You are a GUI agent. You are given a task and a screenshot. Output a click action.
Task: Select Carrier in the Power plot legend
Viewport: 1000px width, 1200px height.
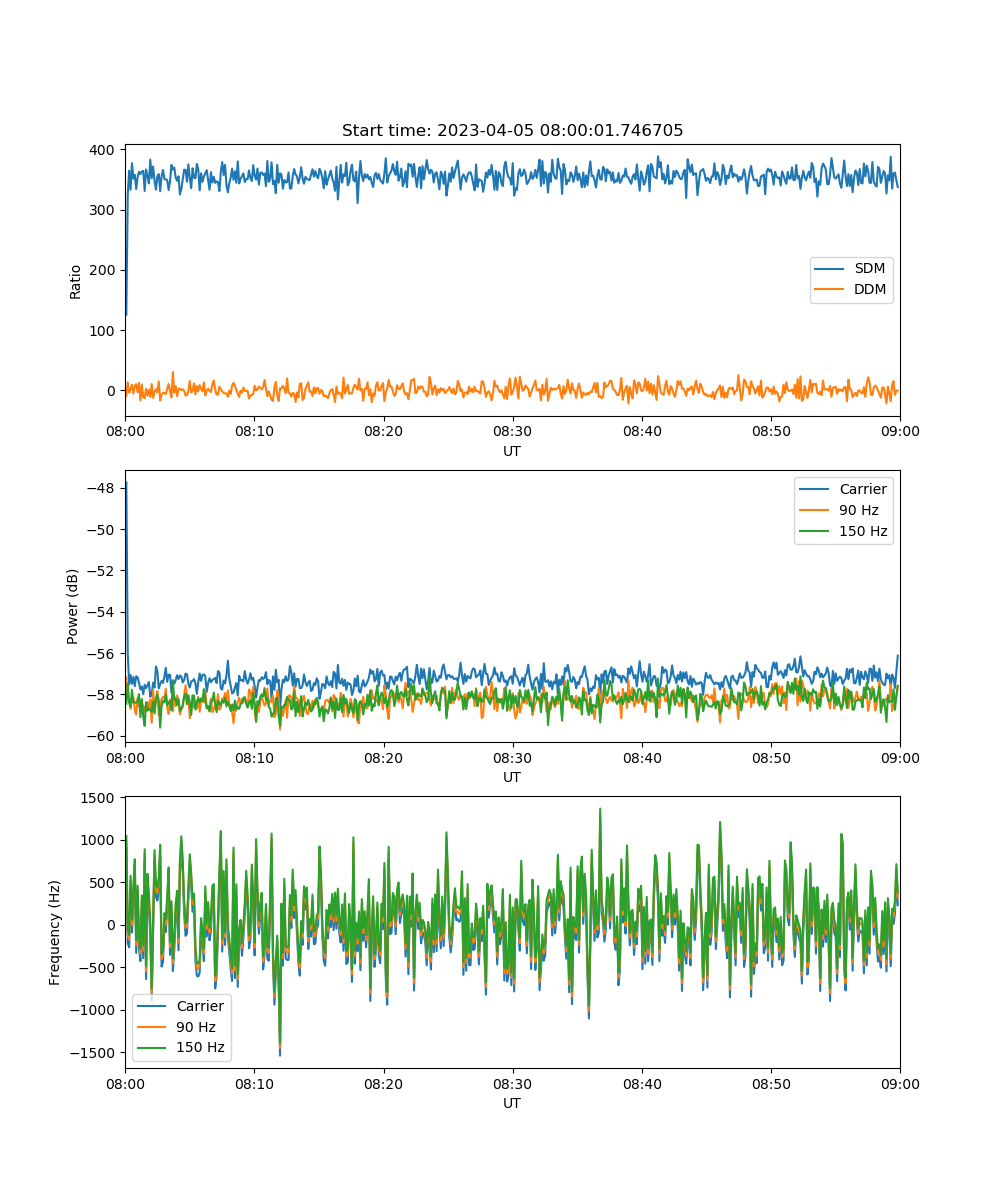click(x=843, y=489)
